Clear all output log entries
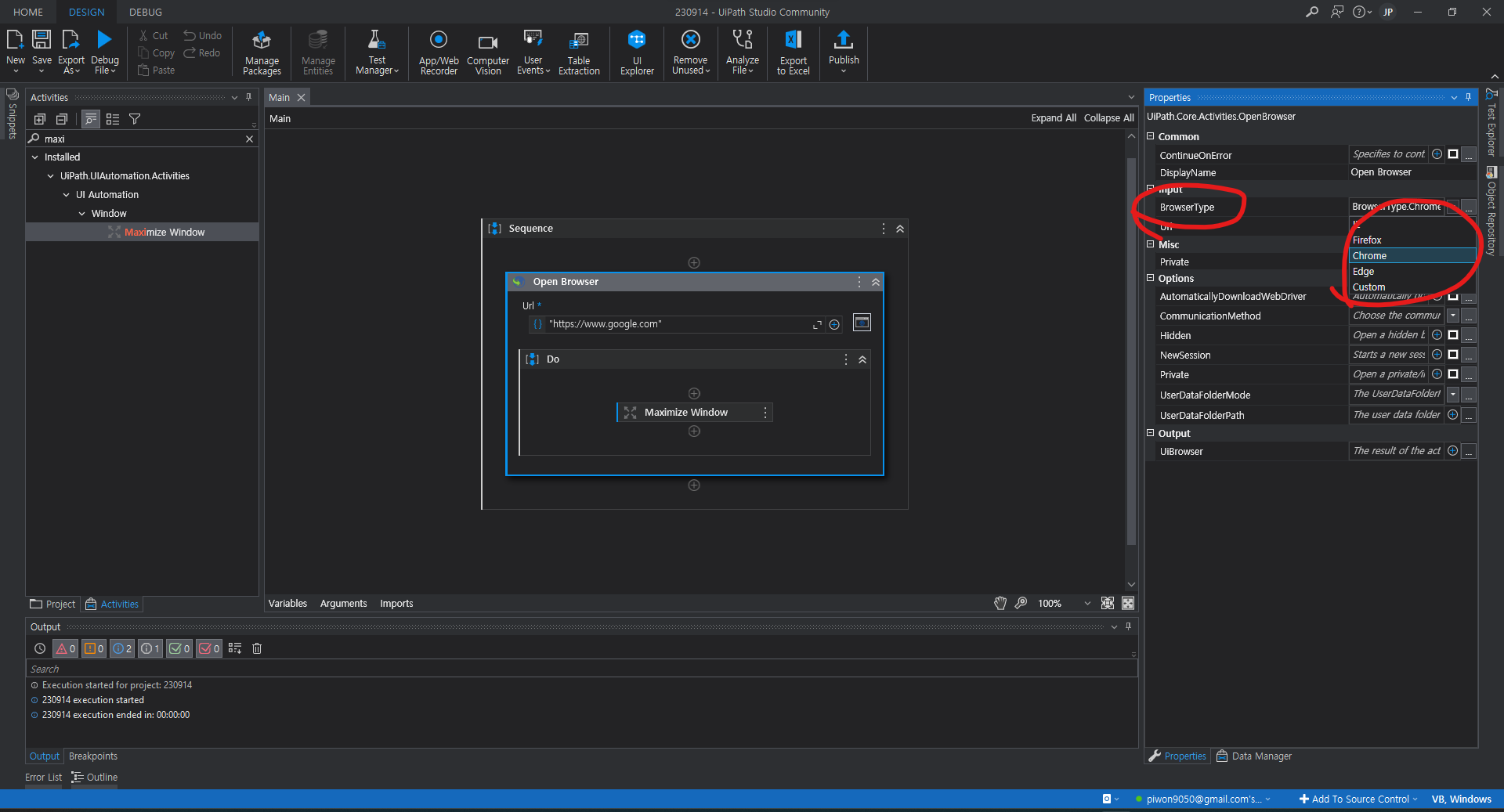Image resolution: width=1504 pixels, height=812 pixels. coord(257,648)
